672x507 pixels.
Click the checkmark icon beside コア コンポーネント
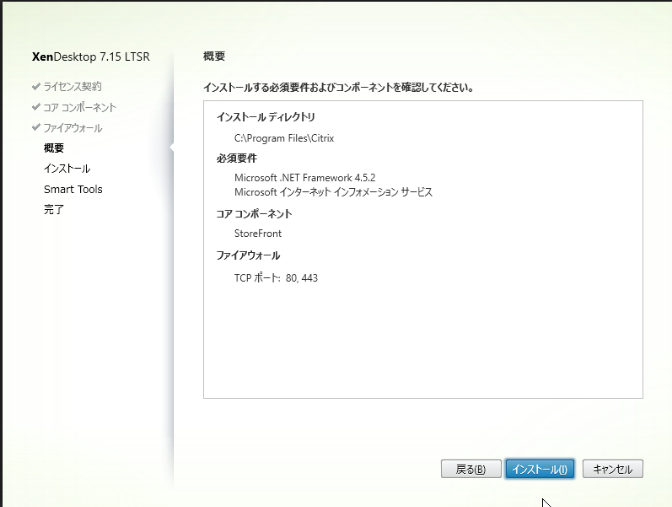click(x=36, y=107)
